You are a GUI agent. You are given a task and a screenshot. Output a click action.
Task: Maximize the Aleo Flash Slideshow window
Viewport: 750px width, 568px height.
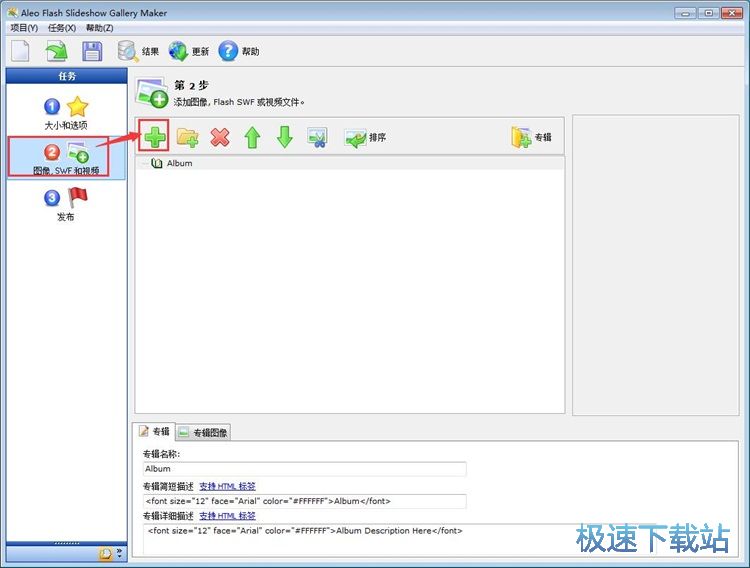pyautogui.click(x=708, y=13)
